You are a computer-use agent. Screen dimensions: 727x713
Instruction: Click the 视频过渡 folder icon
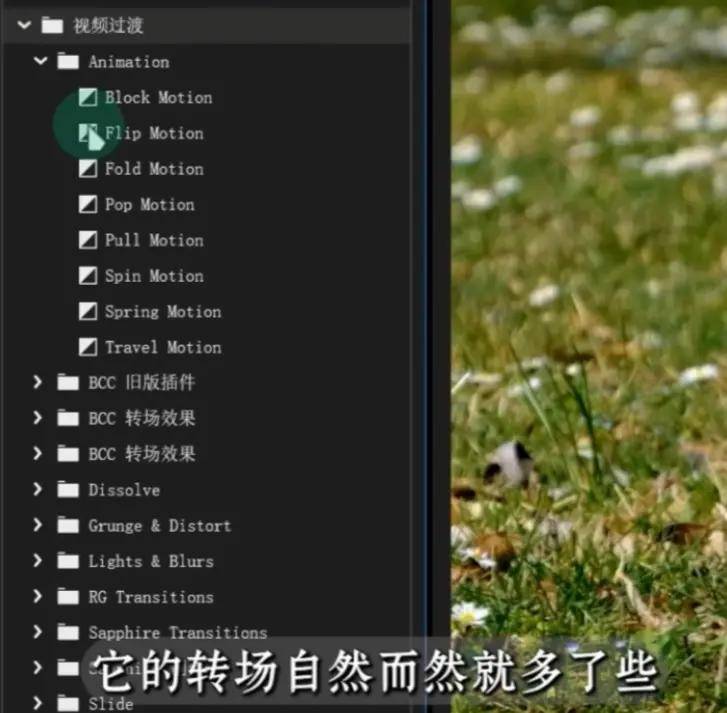[52, 26]
